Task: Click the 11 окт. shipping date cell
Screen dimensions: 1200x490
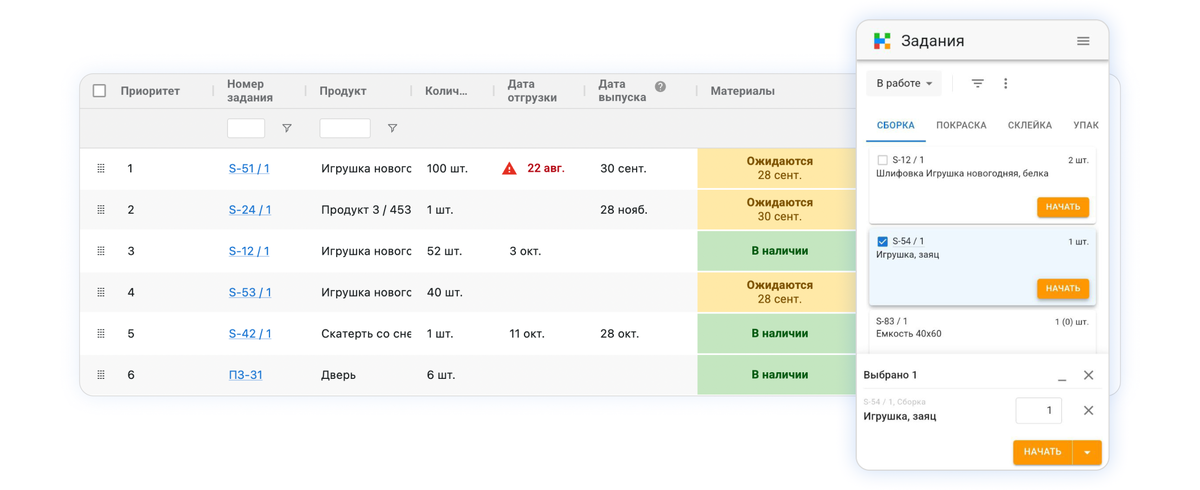Action: coord(527,334)
